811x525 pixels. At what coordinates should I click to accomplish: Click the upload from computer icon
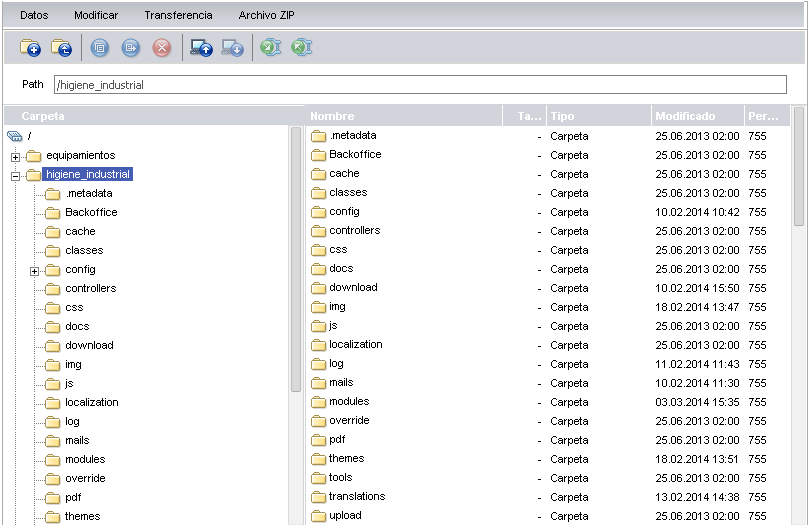(201, 48)
